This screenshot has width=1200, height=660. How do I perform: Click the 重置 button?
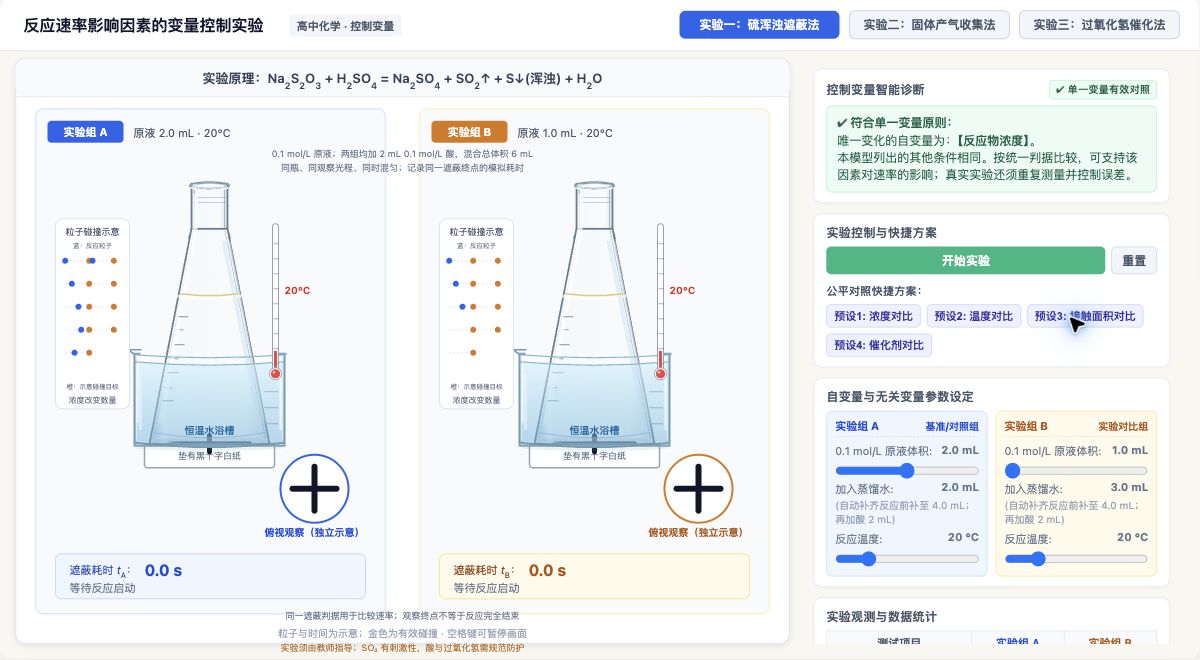coord(1134,260)
